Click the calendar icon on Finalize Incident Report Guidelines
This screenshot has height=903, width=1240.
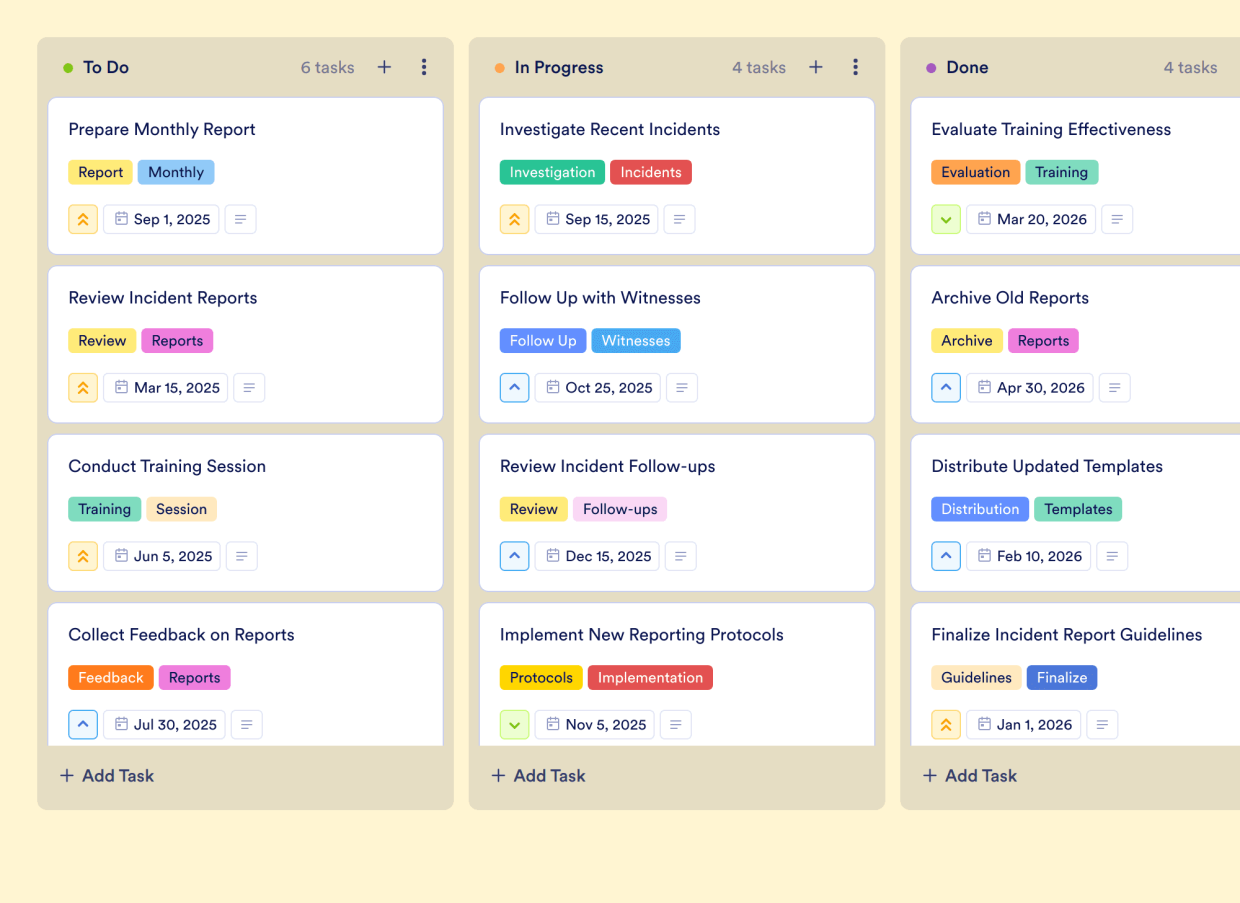pos(985,724)
